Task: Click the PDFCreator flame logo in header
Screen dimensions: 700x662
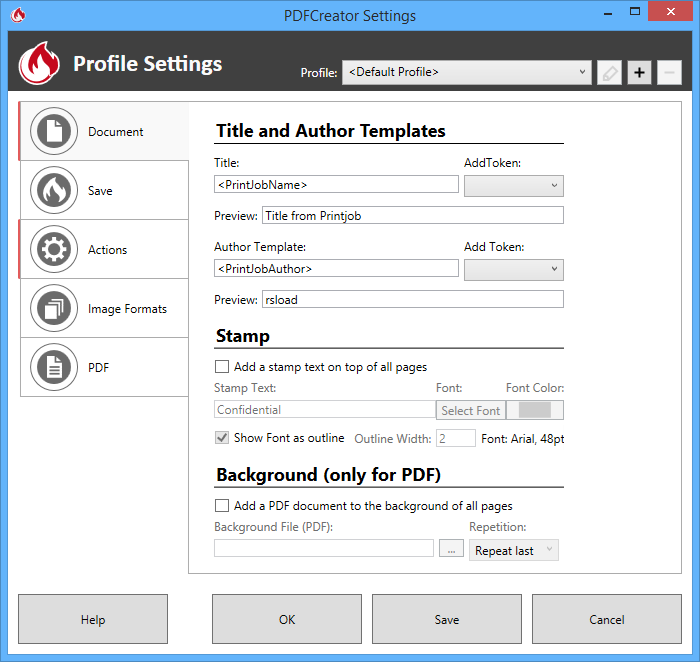Action: click(x=39, y=63)
